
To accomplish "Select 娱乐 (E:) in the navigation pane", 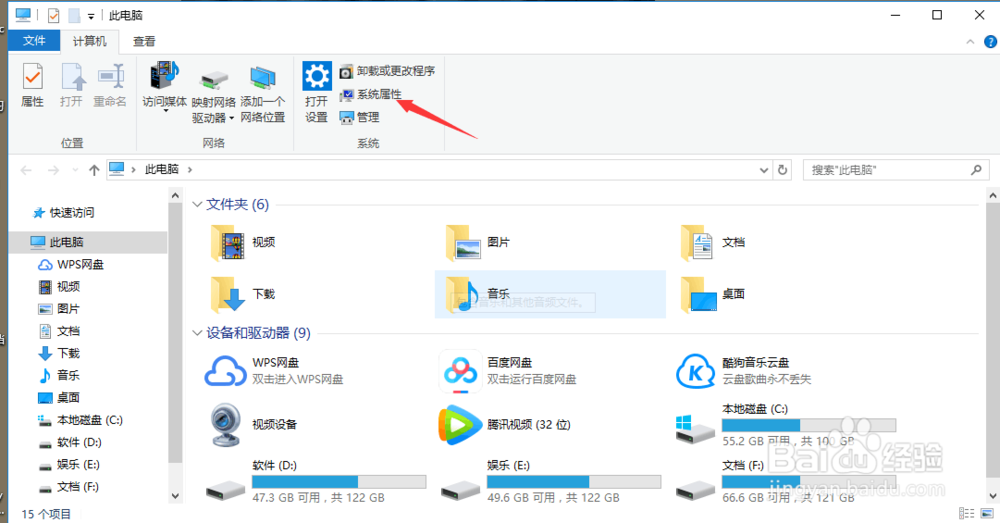I will (x=69, y=464).
